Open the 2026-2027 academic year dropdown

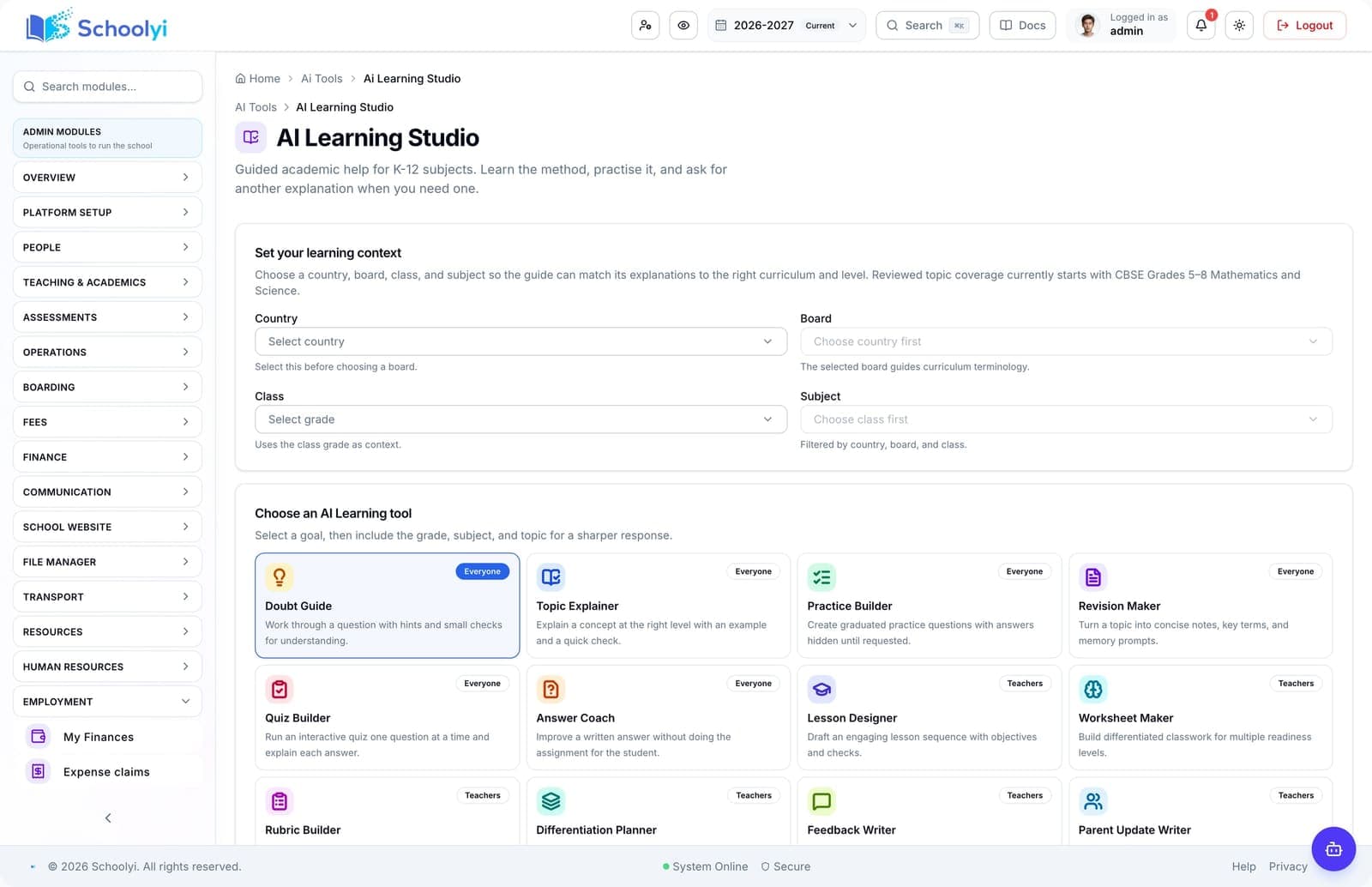786,26
